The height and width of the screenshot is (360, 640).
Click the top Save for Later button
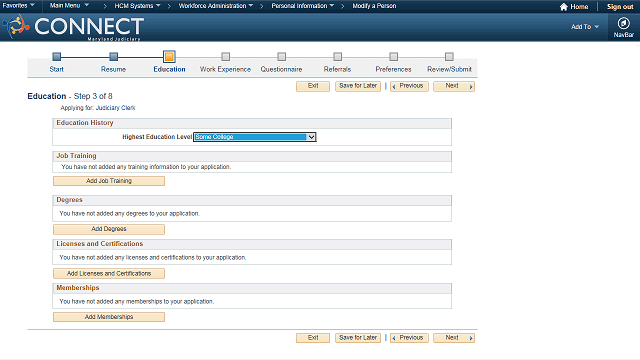358,86
